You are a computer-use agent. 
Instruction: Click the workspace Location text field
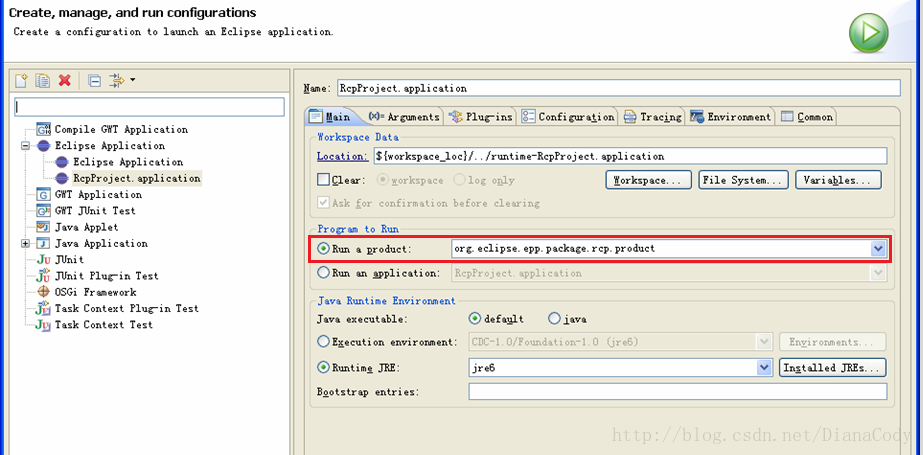(630, 156)
